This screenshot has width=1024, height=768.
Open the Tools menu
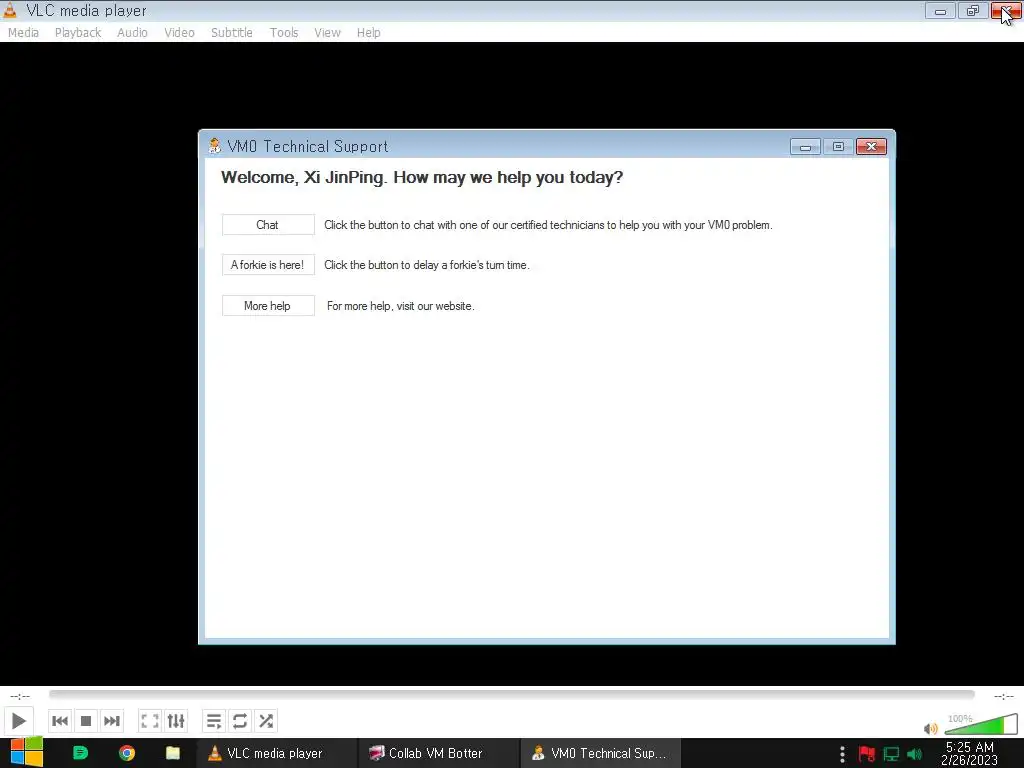tap(283, 33)
